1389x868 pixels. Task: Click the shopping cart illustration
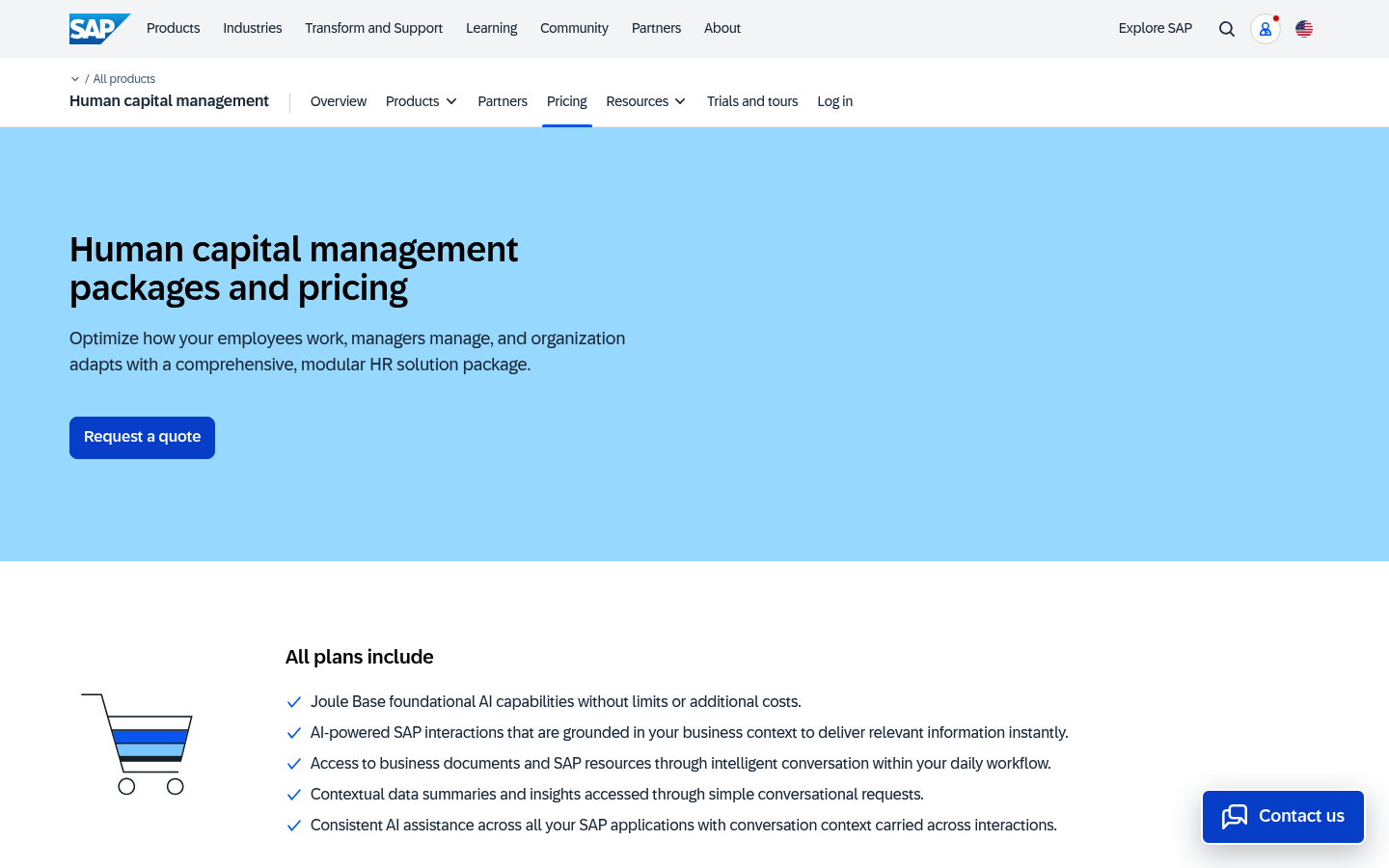tap(137, 744)
